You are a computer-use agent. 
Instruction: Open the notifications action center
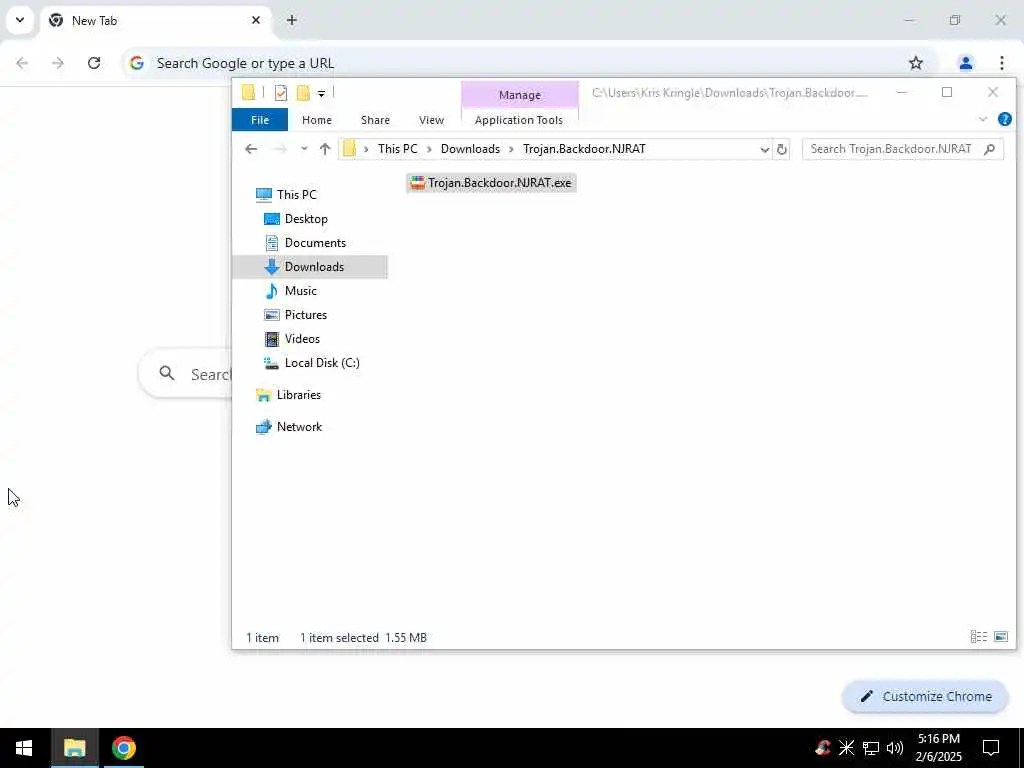[x=991, y=748]
